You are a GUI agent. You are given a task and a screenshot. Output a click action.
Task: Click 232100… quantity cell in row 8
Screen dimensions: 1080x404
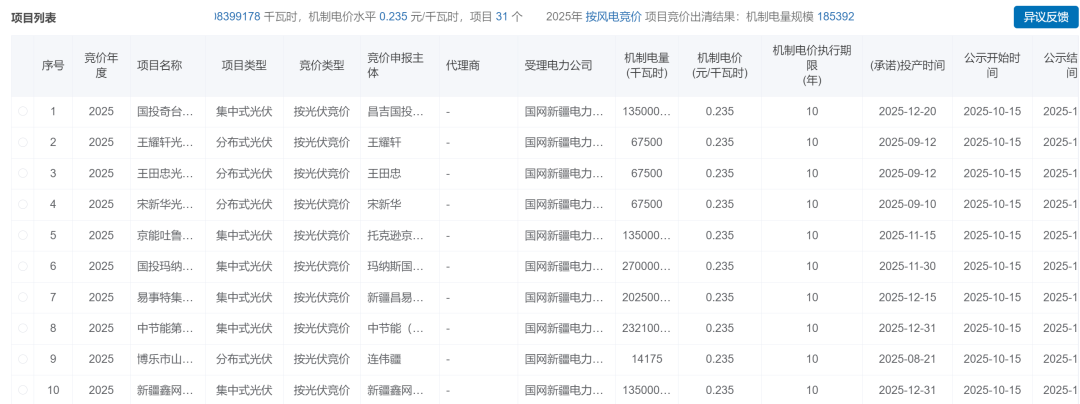pos(647,328)
